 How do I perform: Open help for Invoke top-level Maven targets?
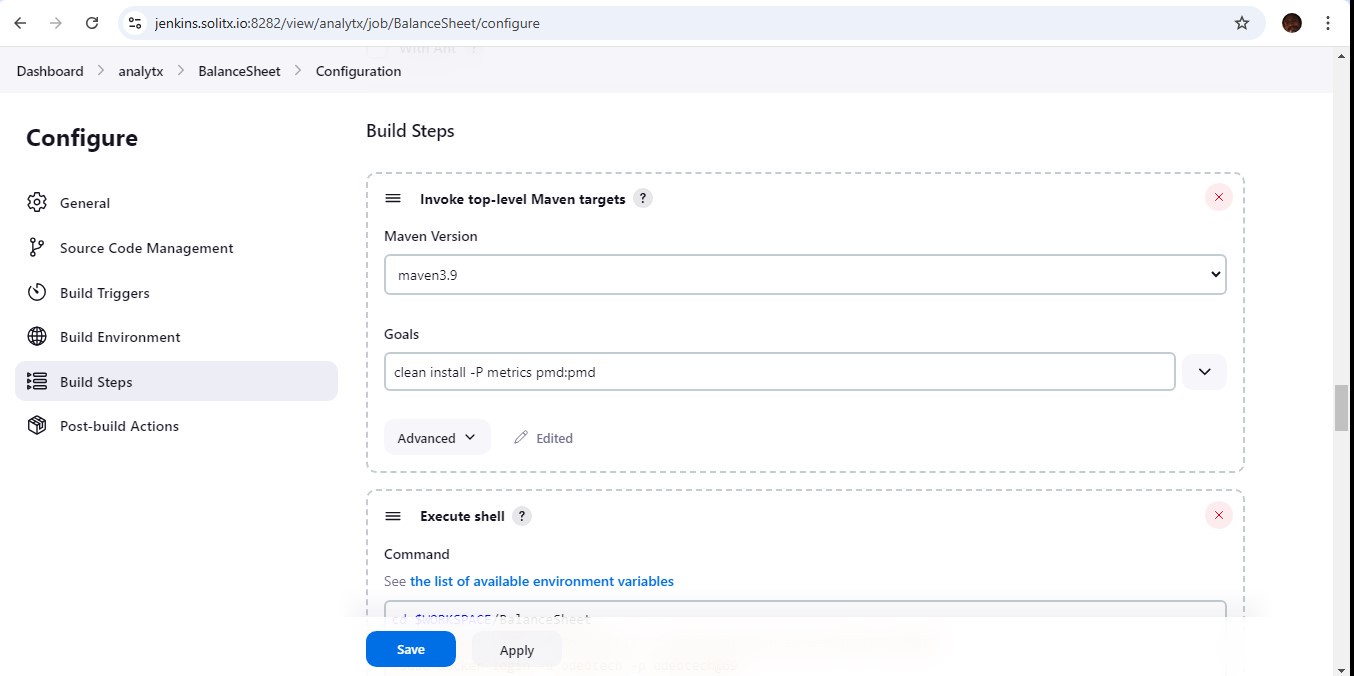point(644,199)
